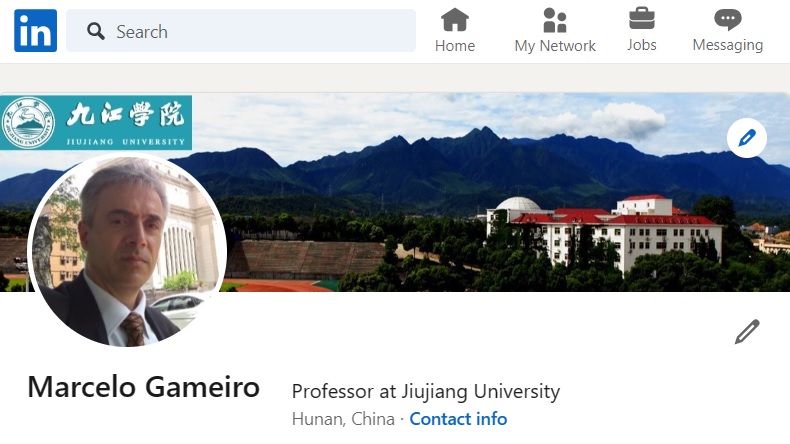Select the Home navigation label
Screen dimensions: 790x444
454,46
